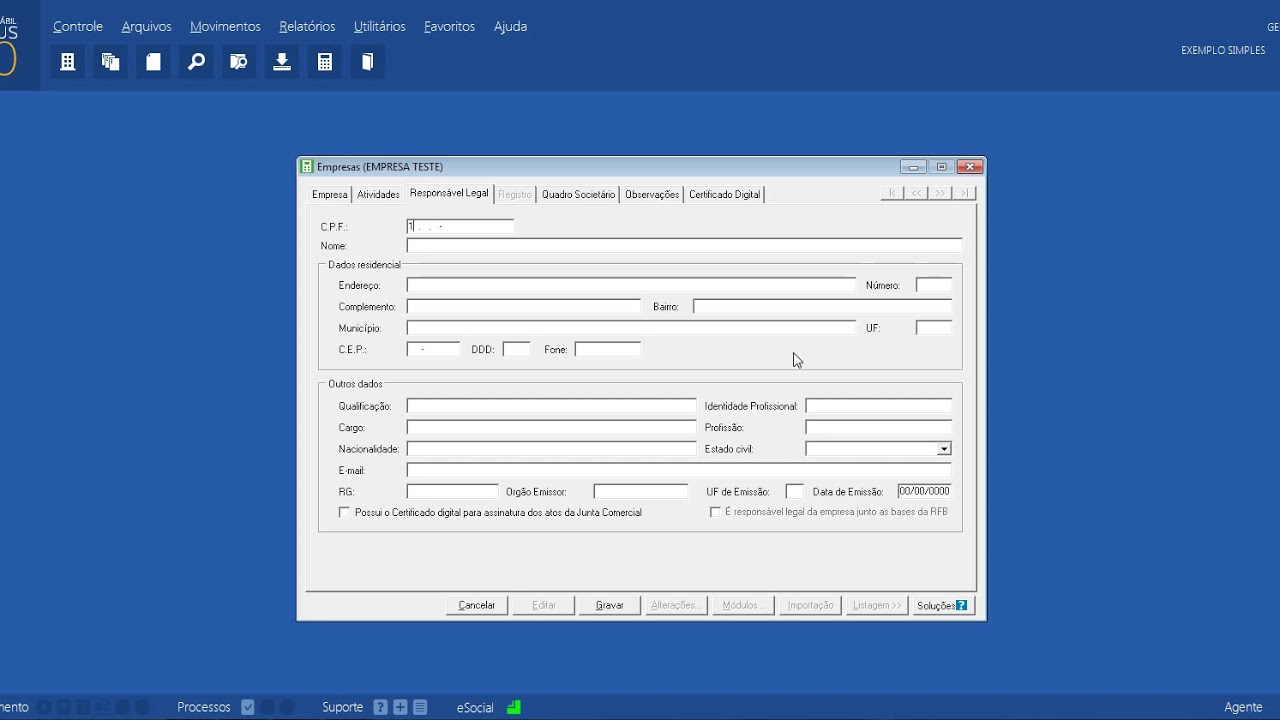Click the magnifying glass search toolbar icon
The height and width of the screenshot is (720, 1280).
click(197, 62)
